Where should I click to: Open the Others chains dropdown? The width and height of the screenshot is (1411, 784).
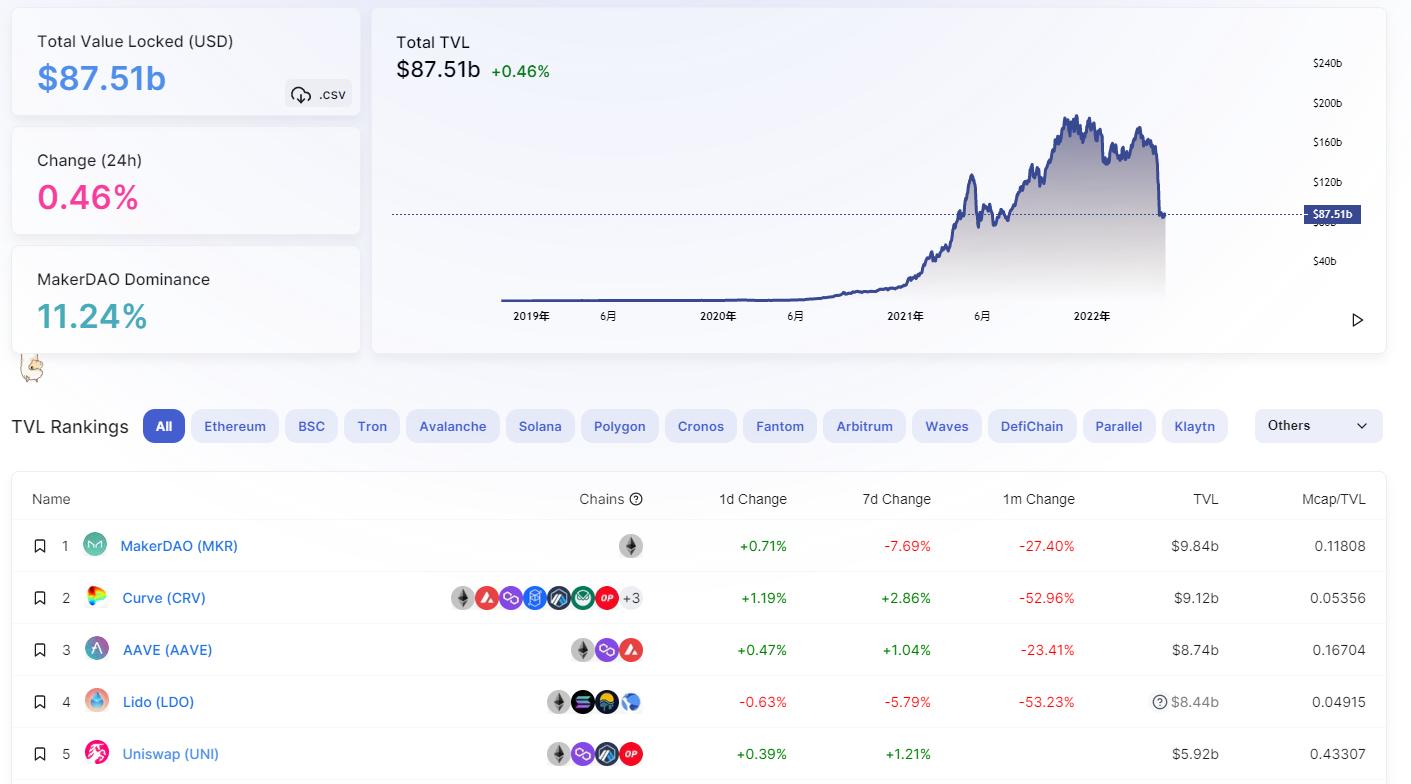[x=1318, y=425]
